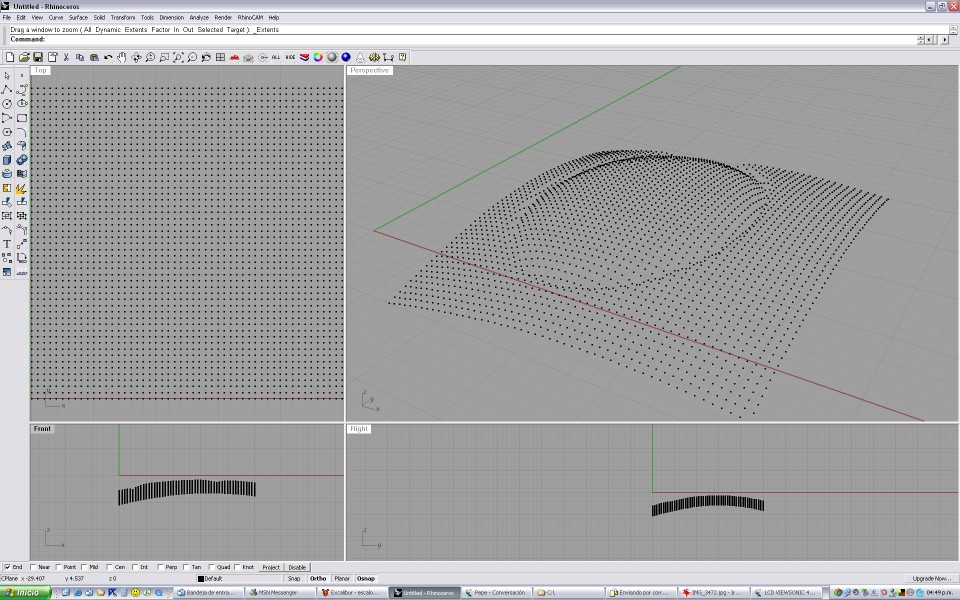Select the solid Box tool in sidebar
960x600 pixels.
point(7,160)
